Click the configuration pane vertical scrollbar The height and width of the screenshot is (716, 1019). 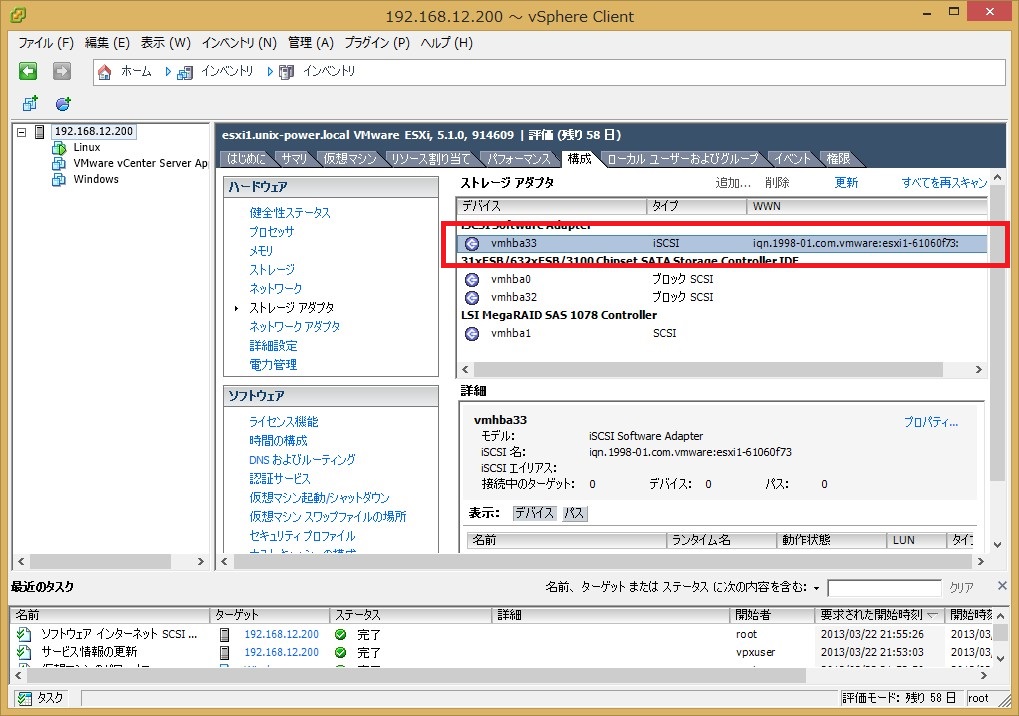click(x=998, y=335)
